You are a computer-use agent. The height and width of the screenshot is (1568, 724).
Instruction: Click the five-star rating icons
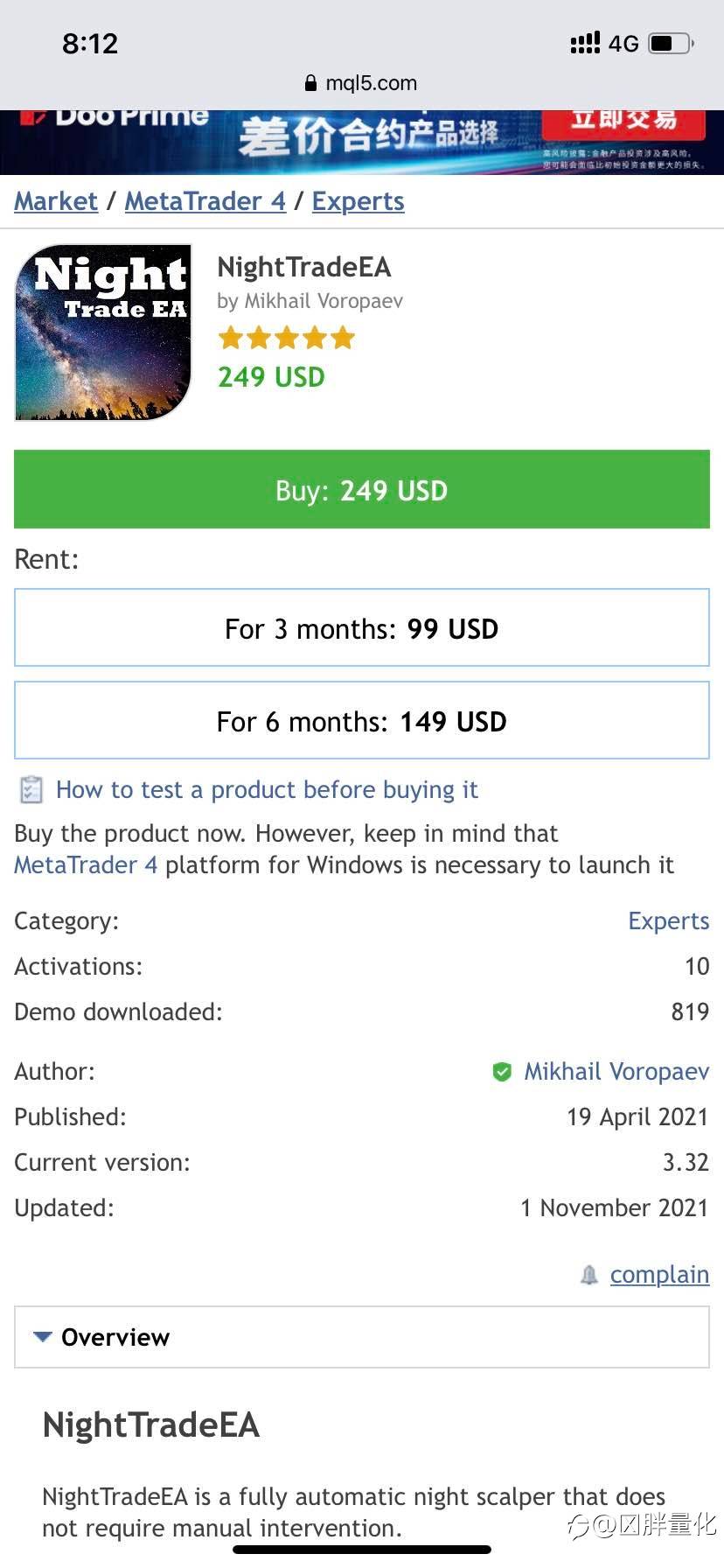[x=287, y=338]
